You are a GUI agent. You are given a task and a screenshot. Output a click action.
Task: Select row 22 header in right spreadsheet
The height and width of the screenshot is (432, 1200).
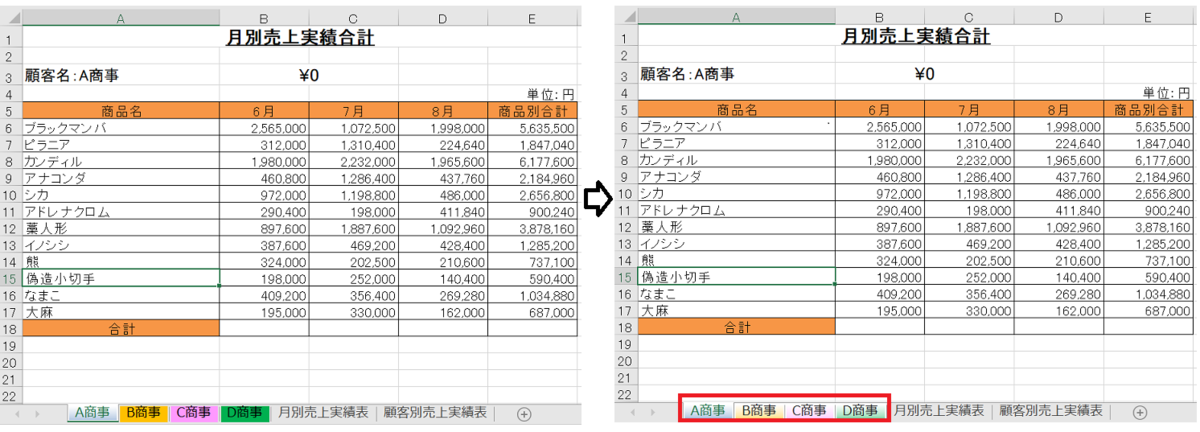[626, 393]
